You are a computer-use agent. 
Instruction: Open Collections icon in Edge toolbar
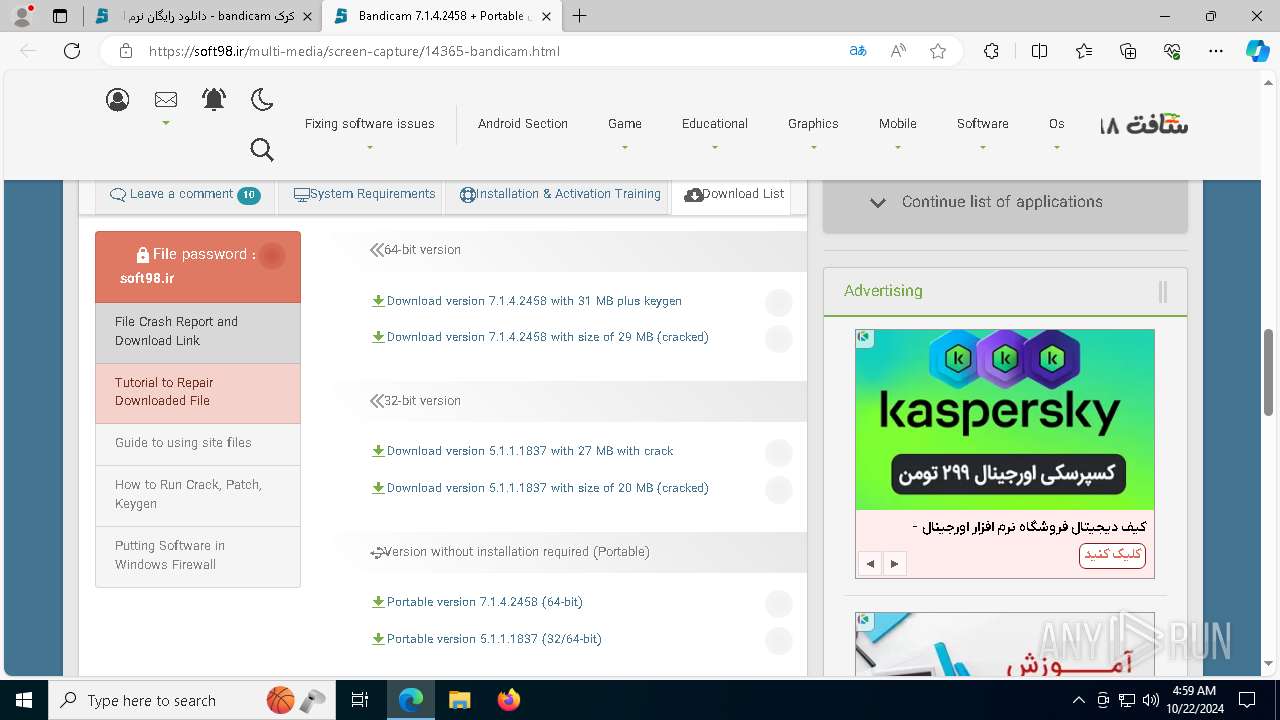click(x=1128, y=51)
